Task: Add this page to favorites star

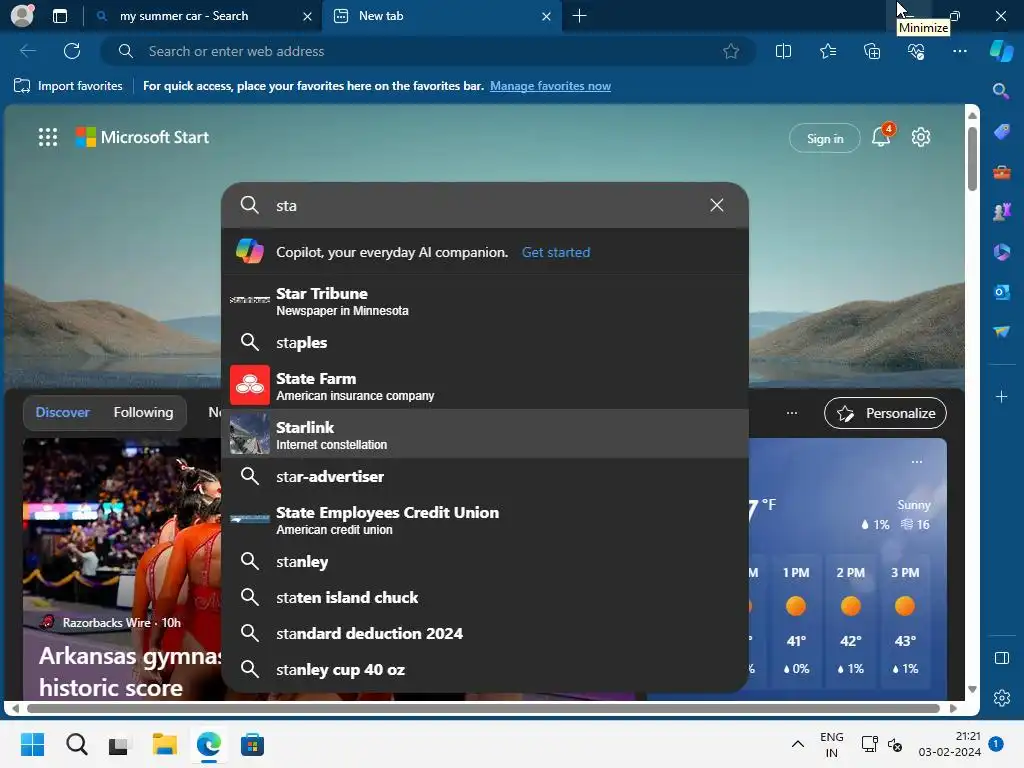Action: tap(731, 51)
